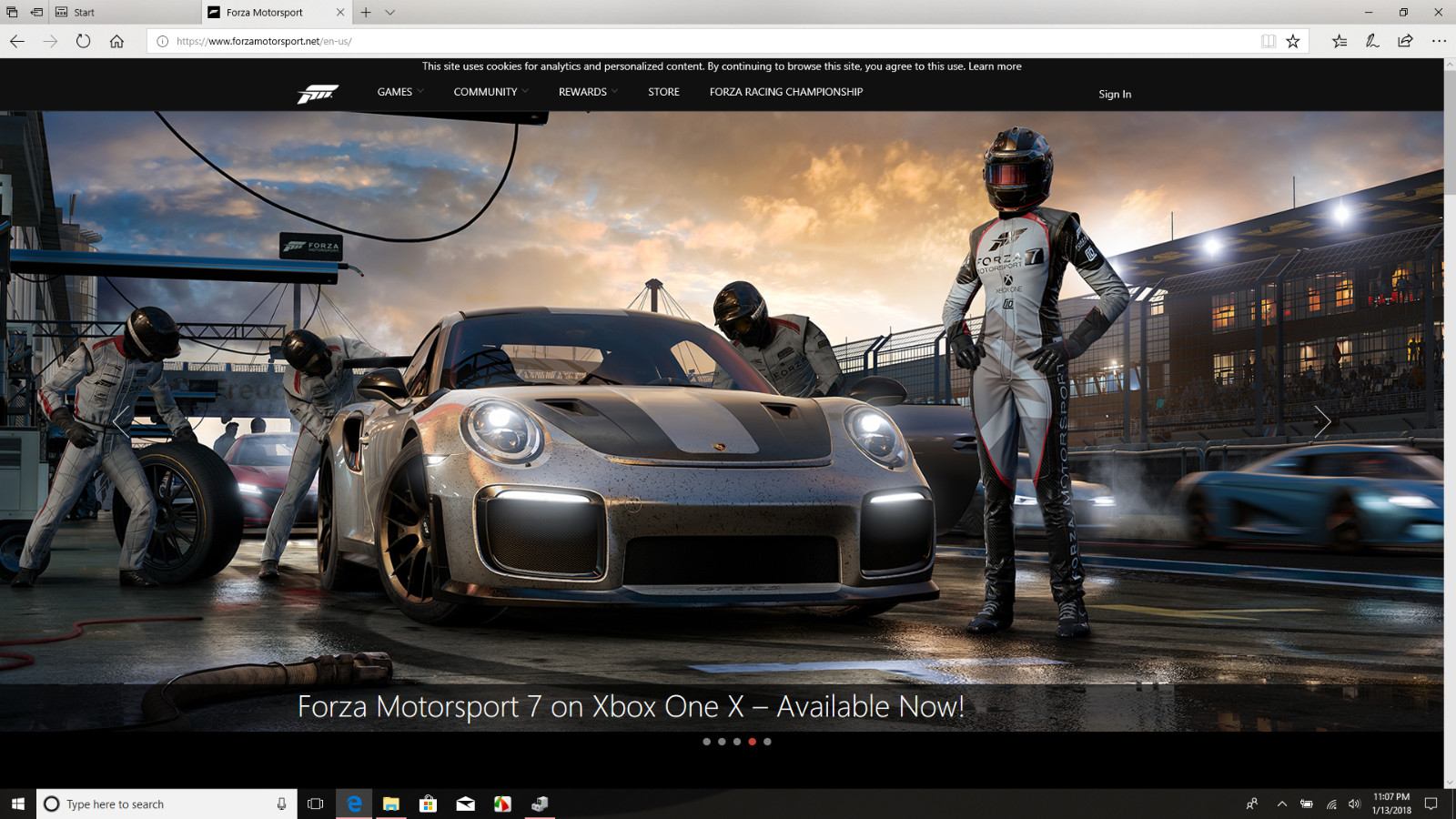Screen dimensions: 1456x819
Task: Advance carousel with right arrow
Action: 1322,421
